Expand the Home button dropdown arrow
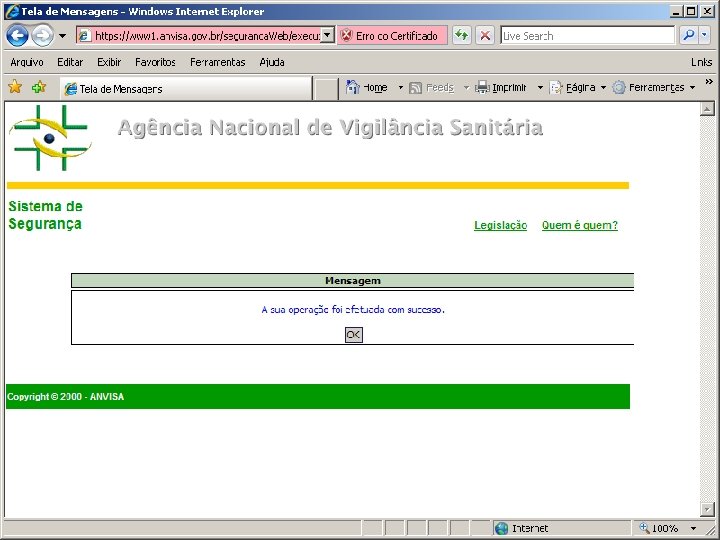Viewport: 720px width, 540px height. [x=400, y=87]
